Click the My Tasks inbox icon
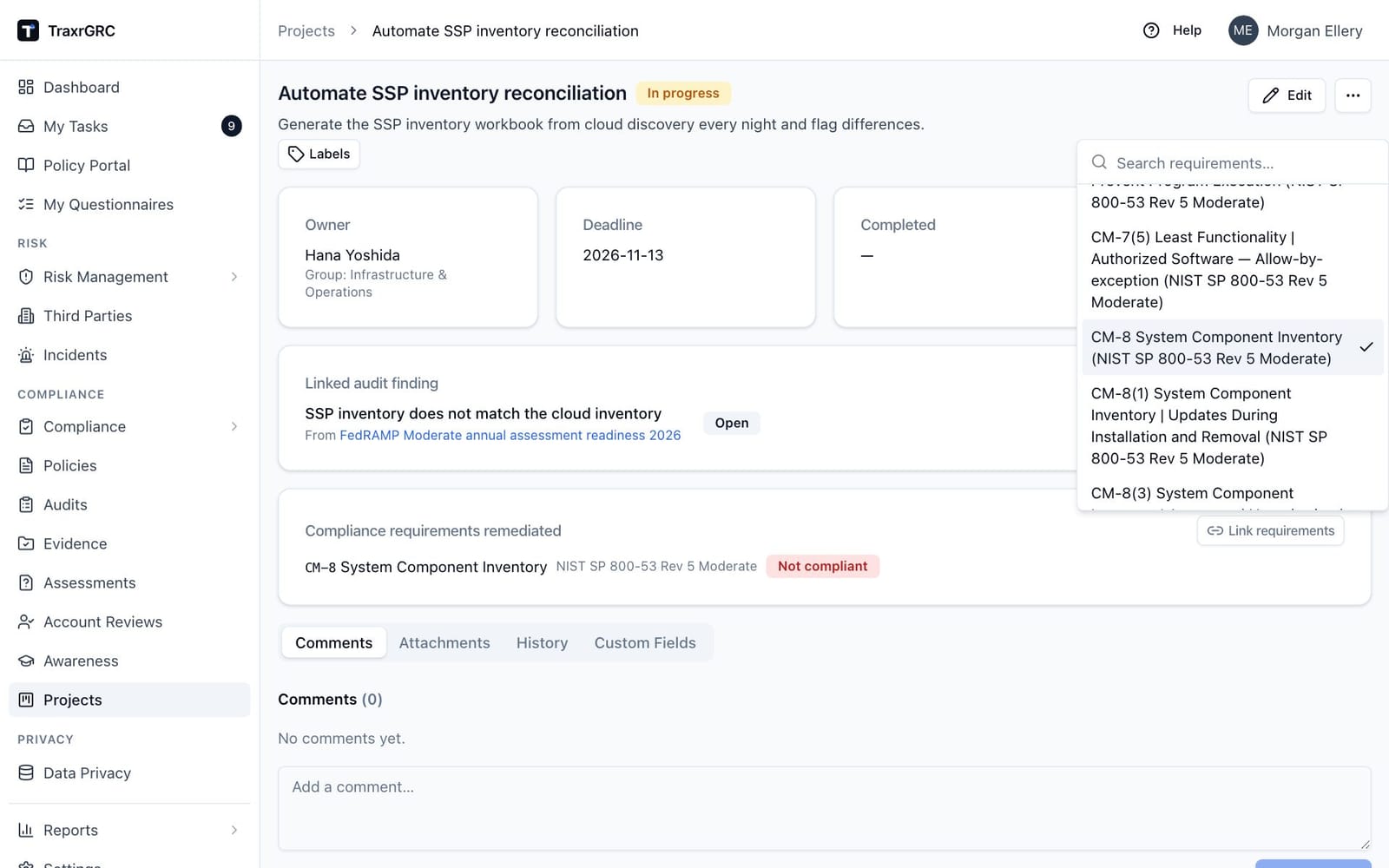Screen dimensions: 1389x868 click(26, 126)
